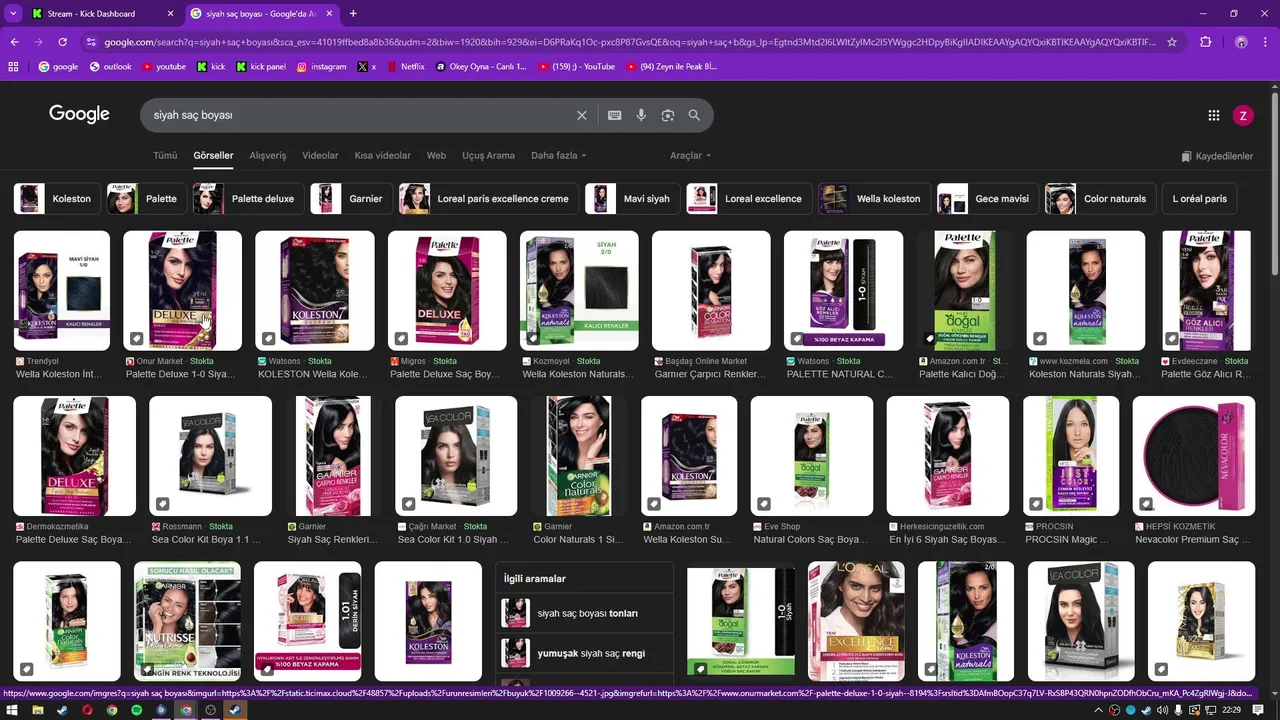Open the on-screen keyboard input tool
Screen dimensions: 1280x720
pos(614,115)
